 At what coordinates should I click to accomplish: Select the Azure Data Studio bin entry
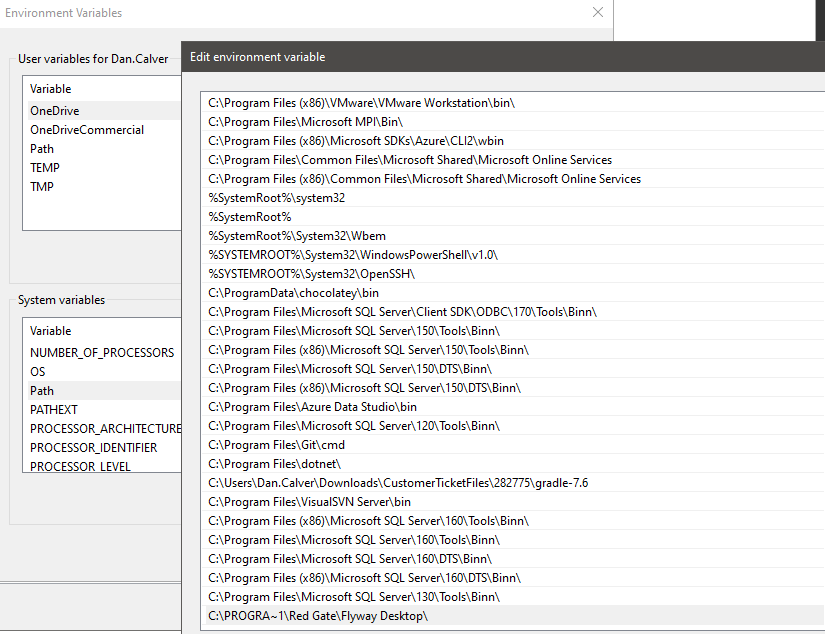[512, 406]
